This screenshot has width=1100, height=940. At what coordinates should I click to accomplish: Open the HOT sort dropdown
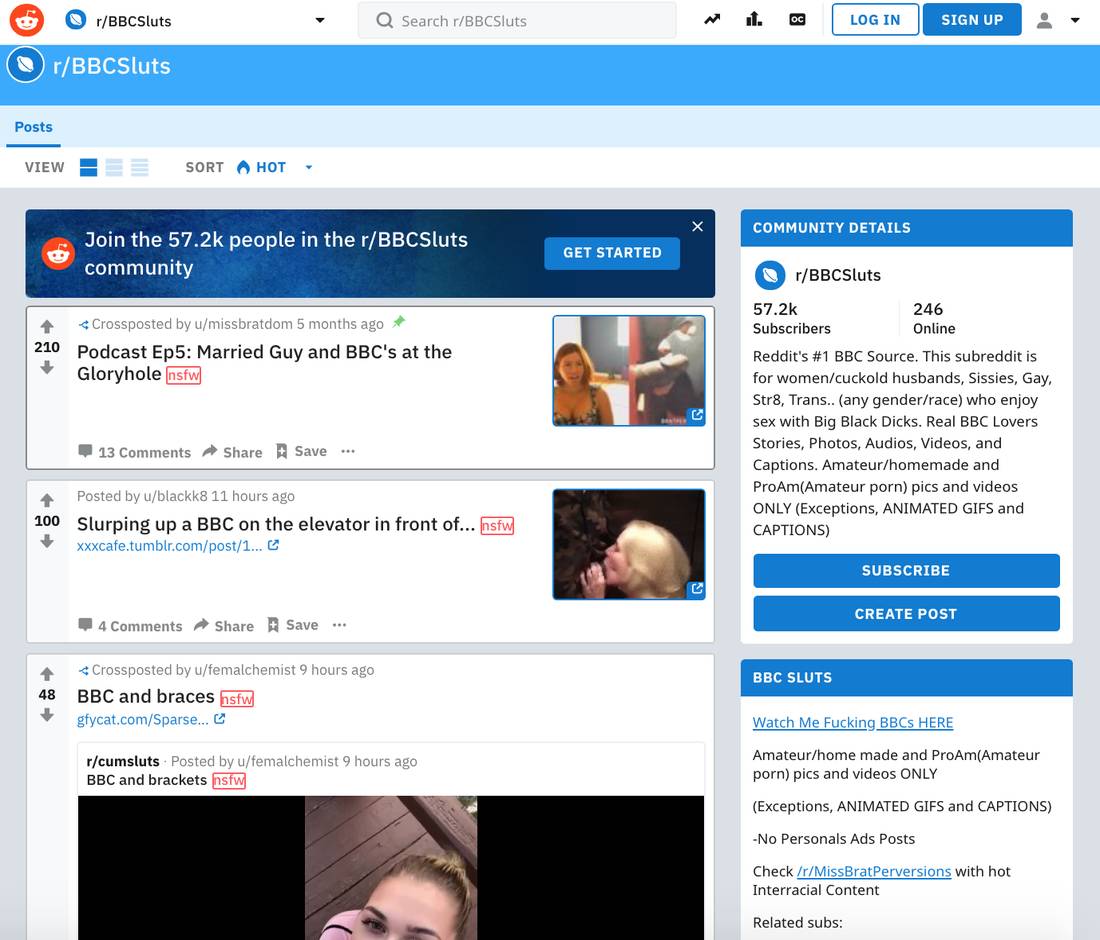pyautogui.click(x=274, y=167)
